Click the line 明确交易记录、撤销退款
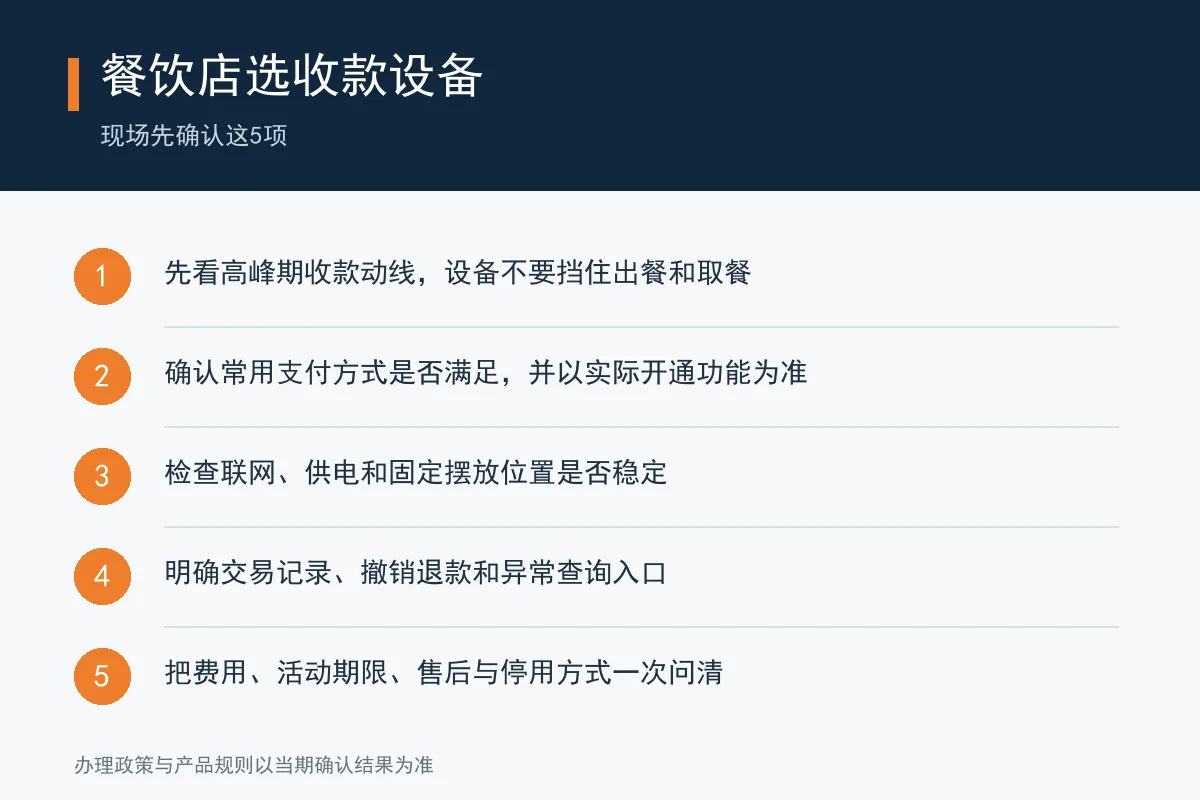Image resolution: width=1200 pixels, height=800 pixels. click(416, 573)
